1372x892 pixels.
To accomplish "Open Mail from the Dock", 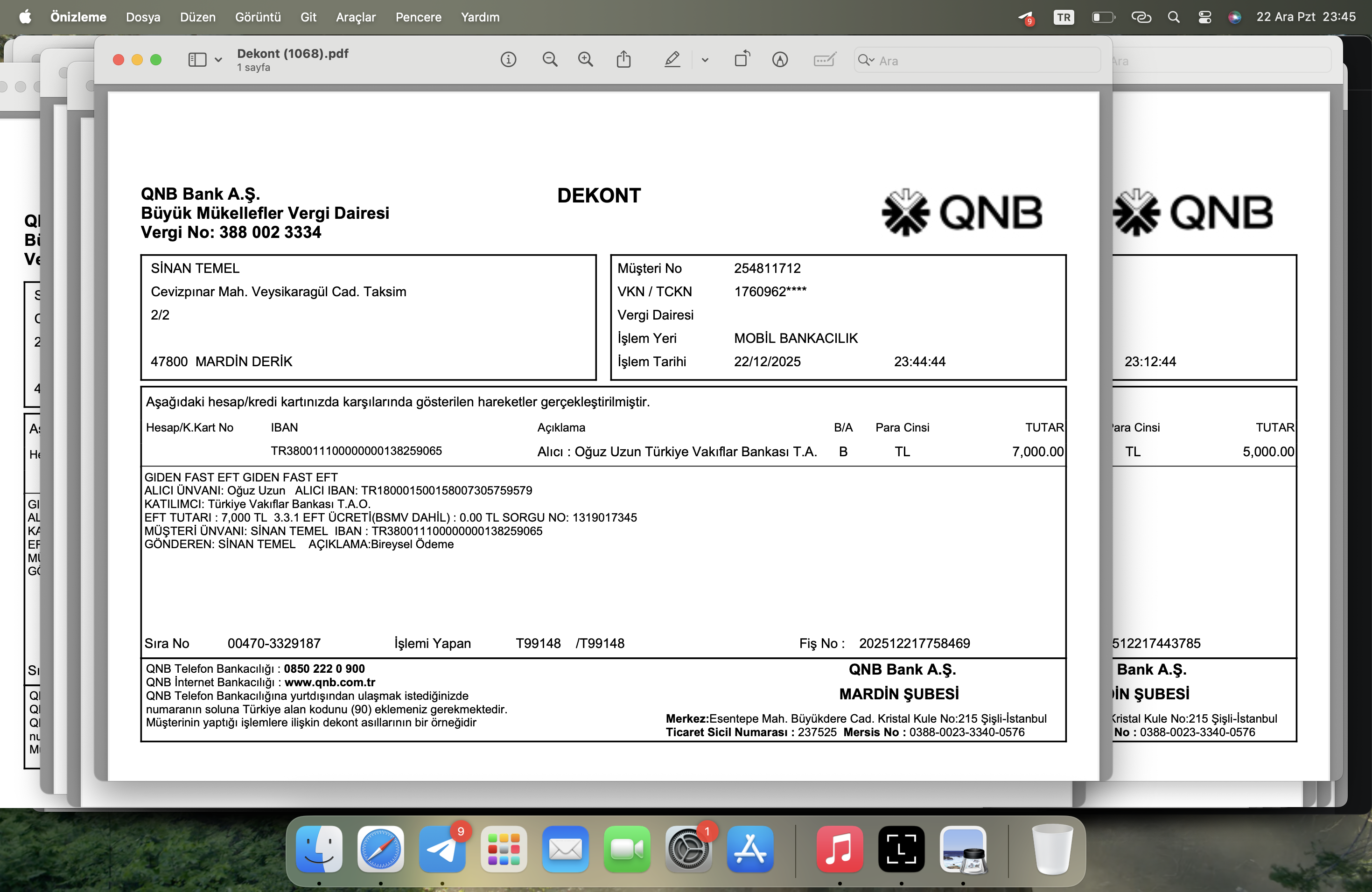I will (x=566, y=850).
